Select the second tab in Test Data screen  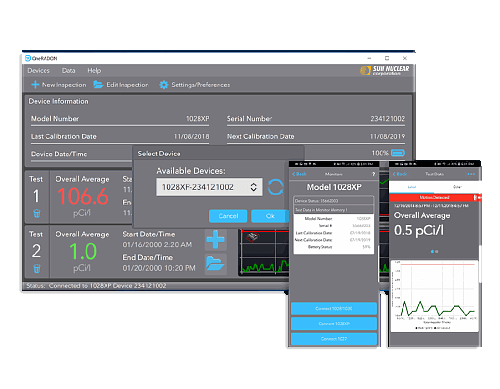[457, 187]
